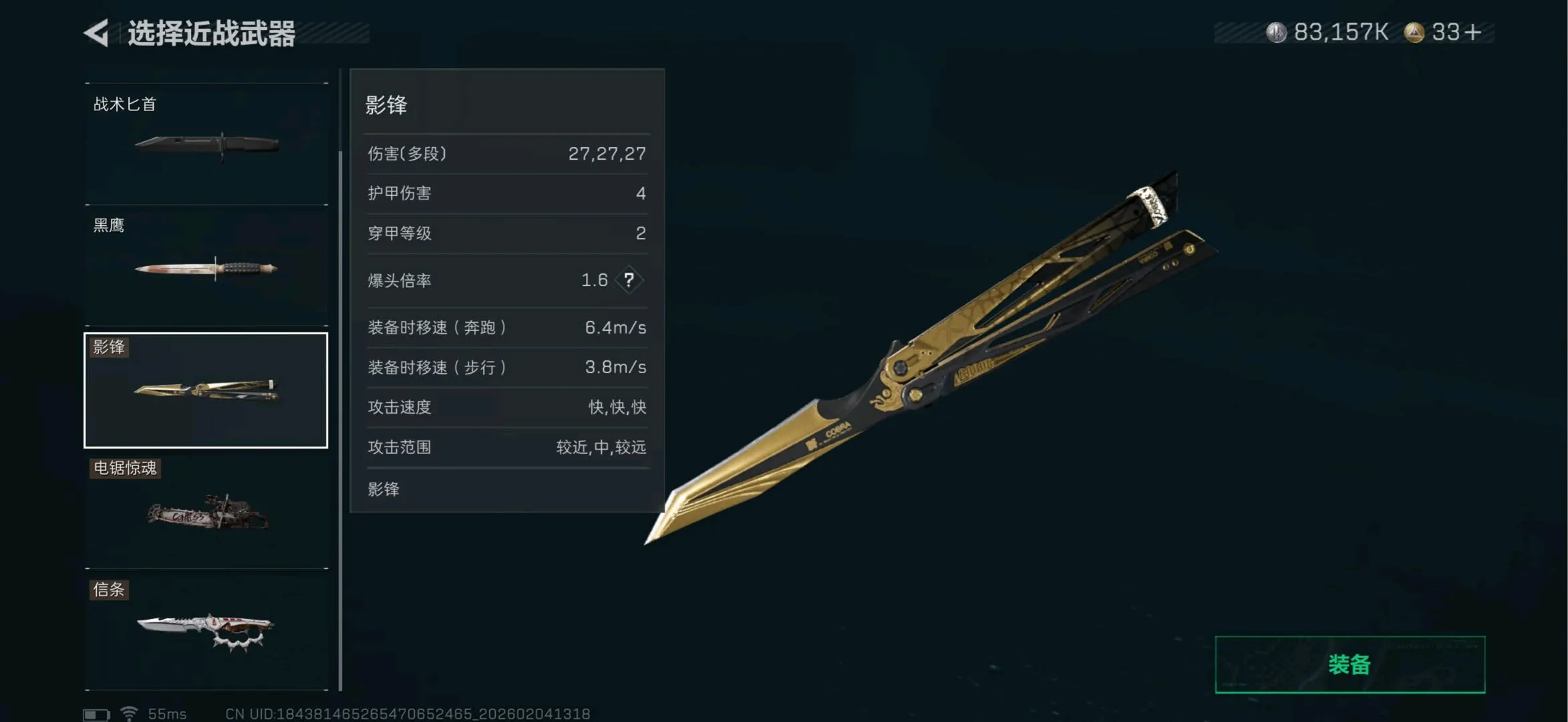
Task: Select the 黑鹰 dagger weapon
Action: coord(206,265)
